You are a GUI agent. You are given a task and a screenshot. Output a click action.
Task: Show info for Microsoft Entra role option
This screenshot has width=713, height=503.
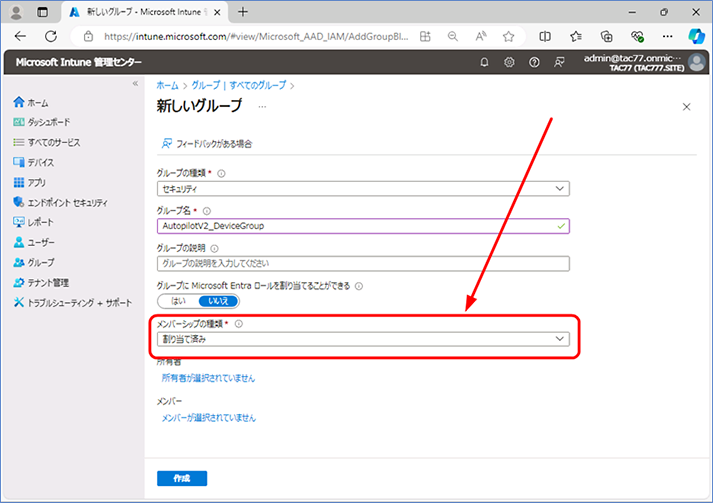coord(359,286)
